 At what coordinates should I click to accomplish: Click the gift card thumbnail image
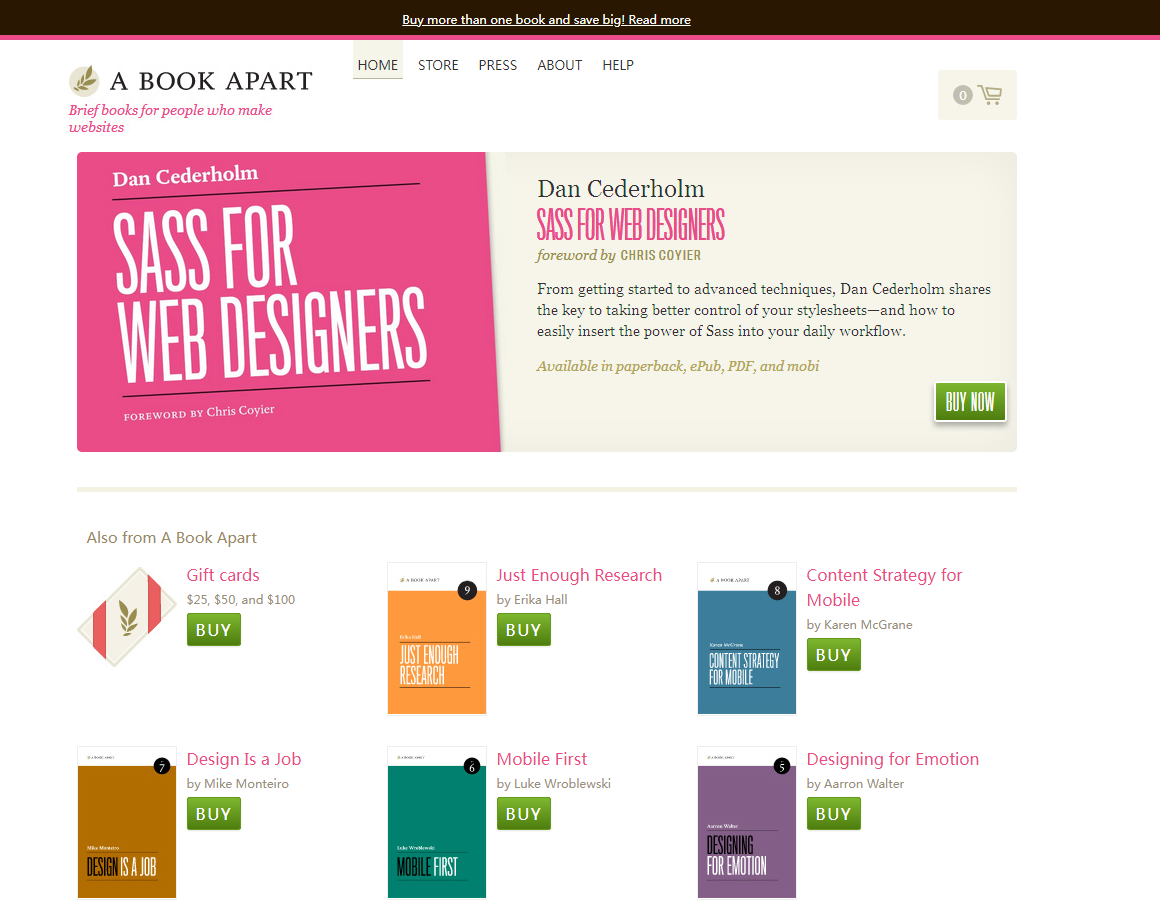point(127,616)
